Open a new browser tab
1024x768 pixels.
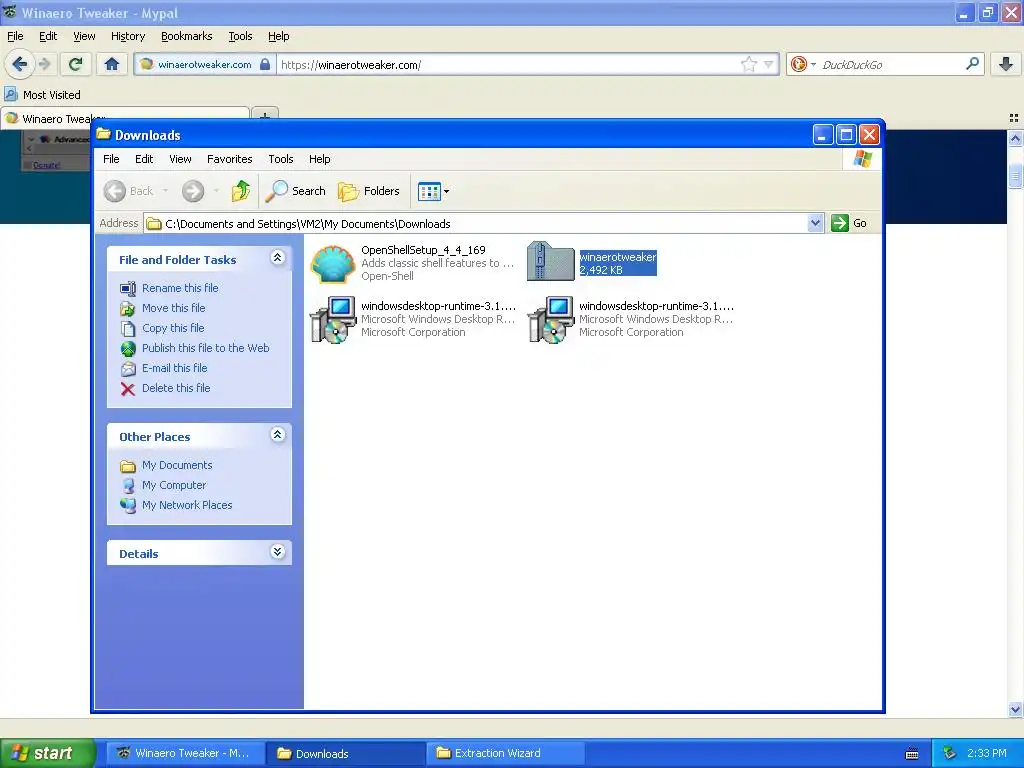click(265, 116)
